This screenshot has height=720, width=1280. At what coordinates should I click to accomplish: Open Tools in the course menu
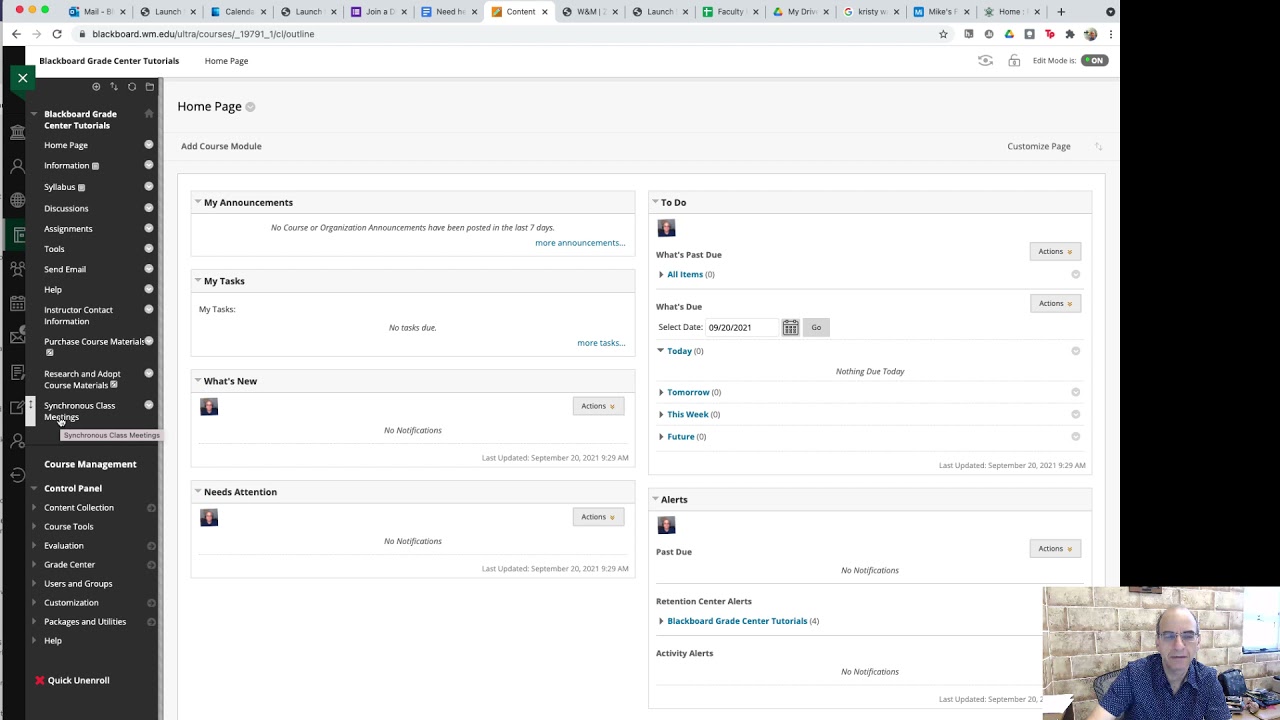pos(54,249)
